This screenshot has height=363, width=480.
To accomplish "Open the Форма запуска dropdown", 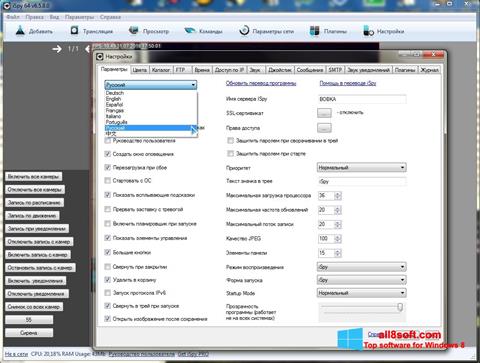I will pyautogui.click(x=362, y=280).
